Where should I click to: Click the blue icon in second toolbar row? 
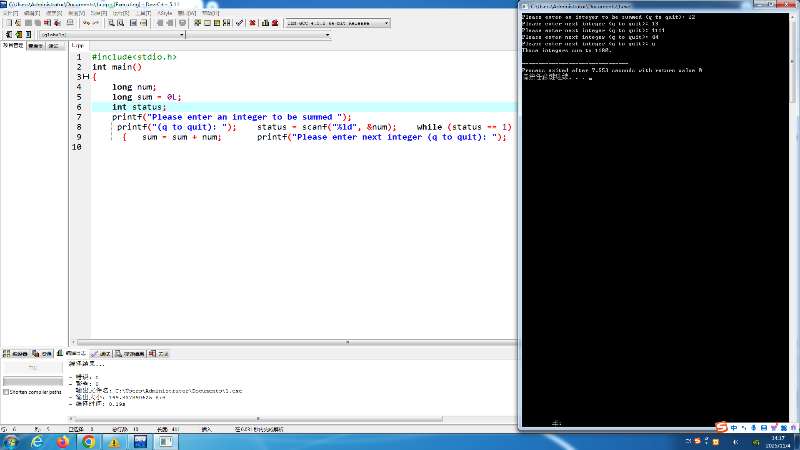(x=29, y=34)
